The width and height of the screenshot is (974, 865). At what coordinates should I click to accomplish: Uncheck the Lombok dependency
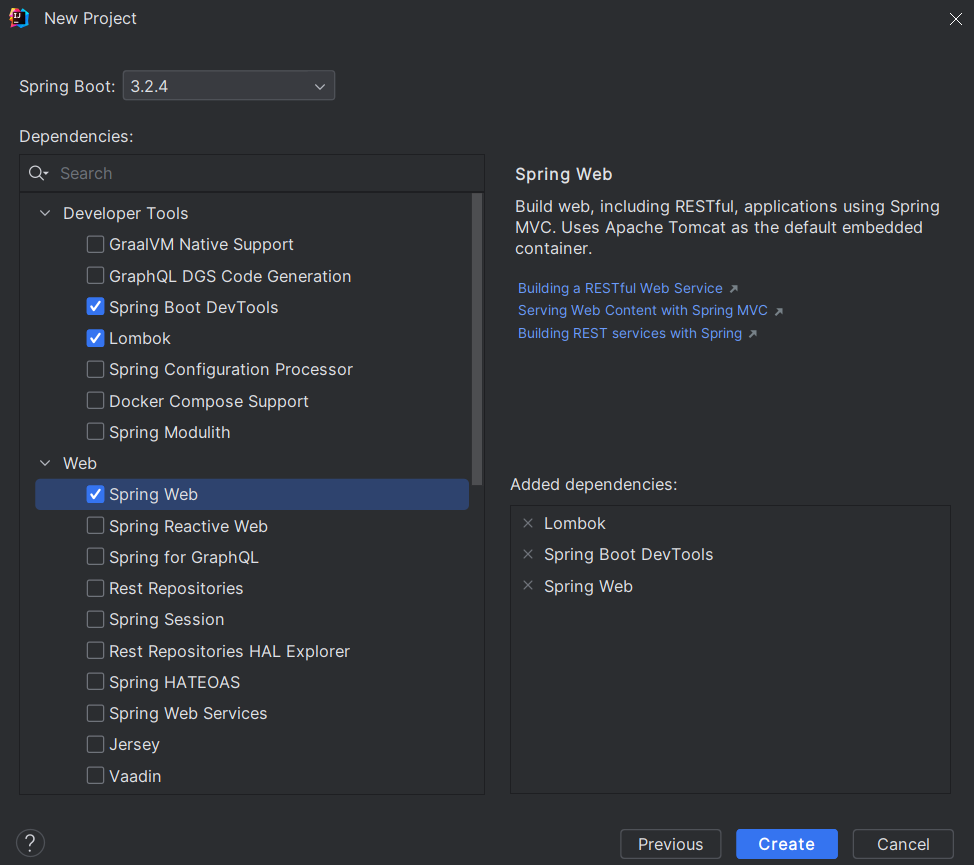(95, 338)
